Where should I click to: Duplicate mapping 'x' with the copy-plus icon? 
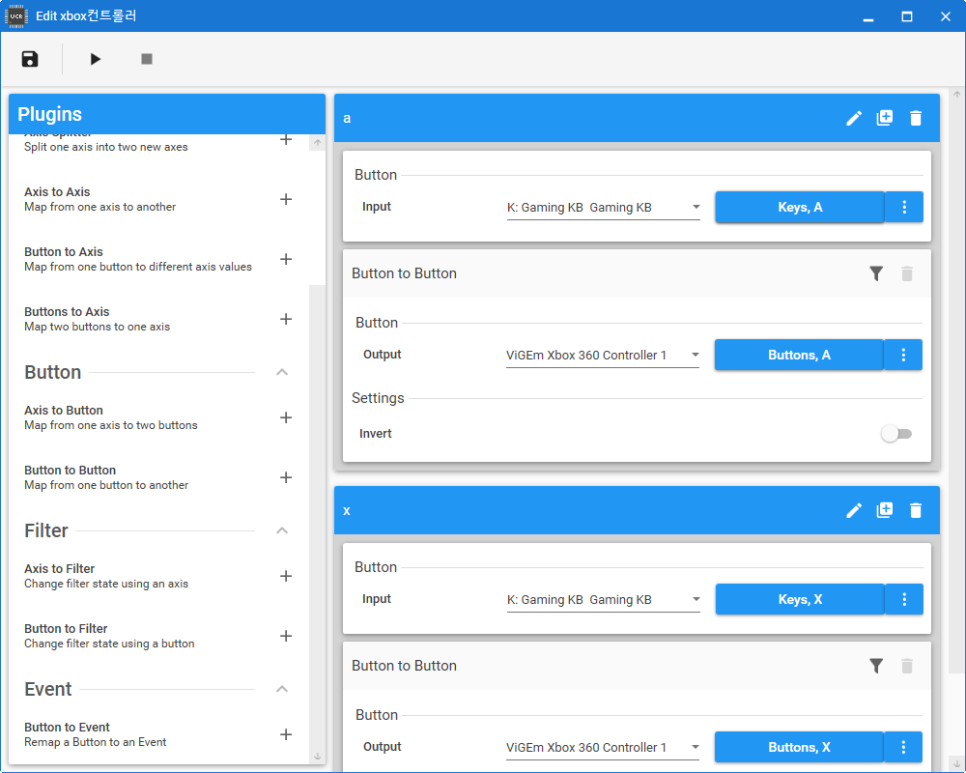click(885, 510)
